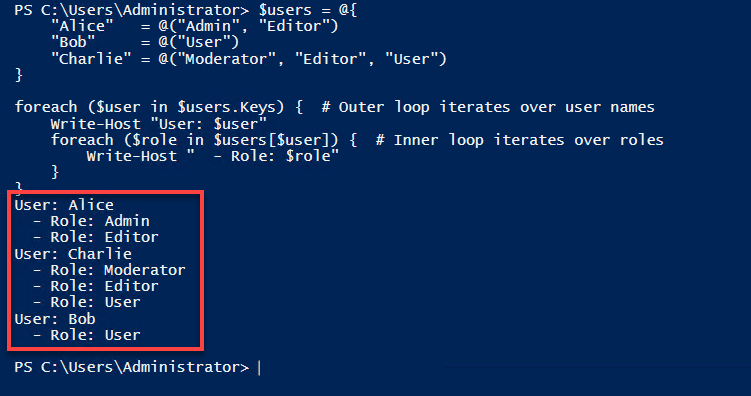This screenshot has width=751, height=396.
Task: Click the Write-Host "User: $user" command
Action: click(159, 124)
